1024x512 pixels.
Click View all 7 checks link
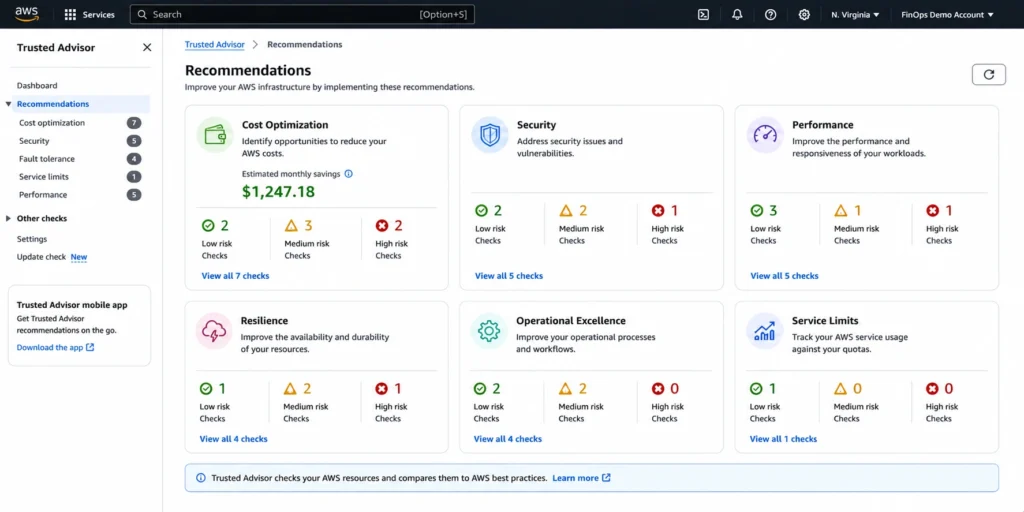[x=235, y=276]
